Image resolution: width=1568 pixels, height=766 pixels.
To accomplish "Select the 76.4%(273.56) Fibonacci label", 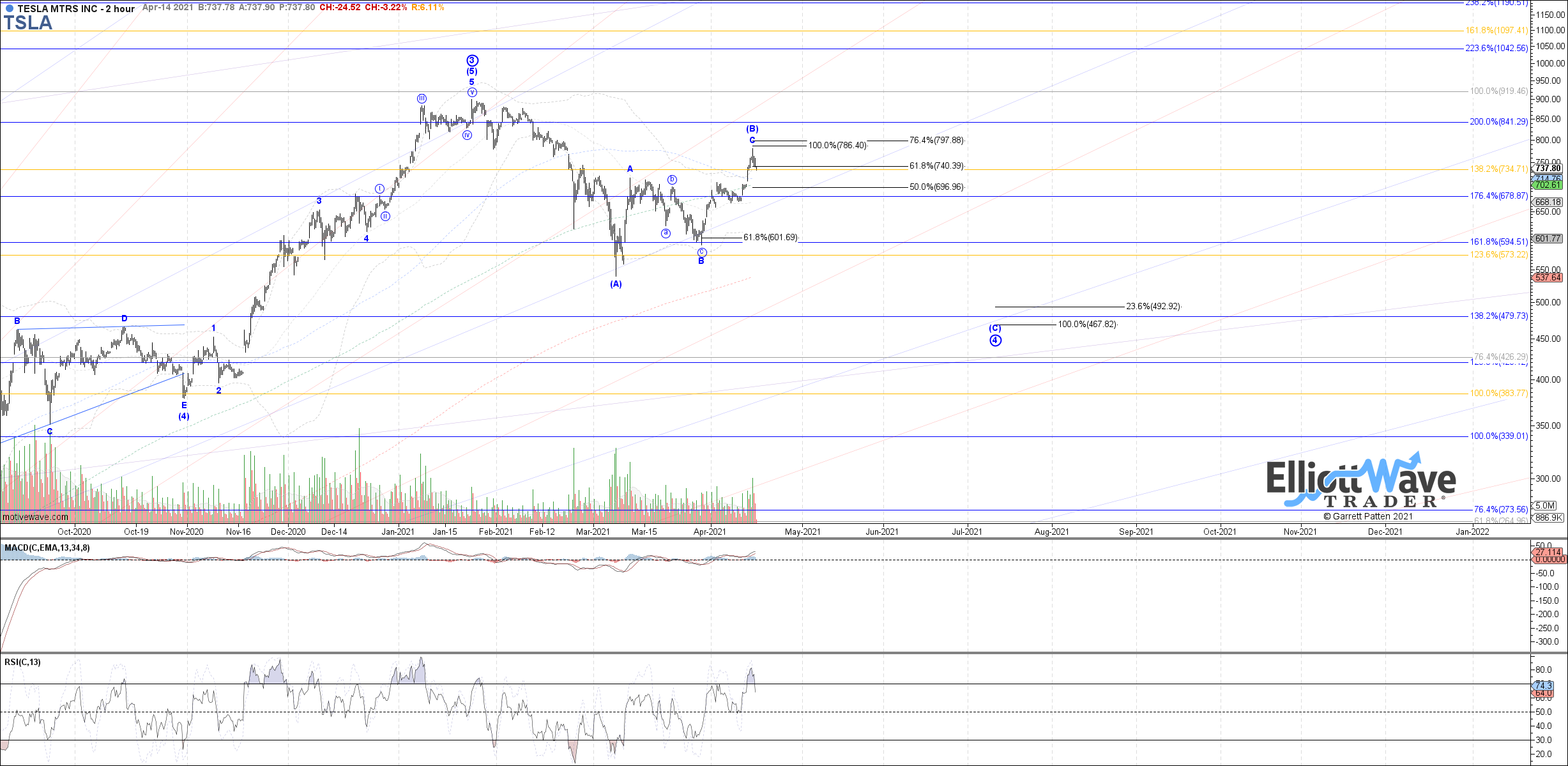I will tap(1501, 509).
